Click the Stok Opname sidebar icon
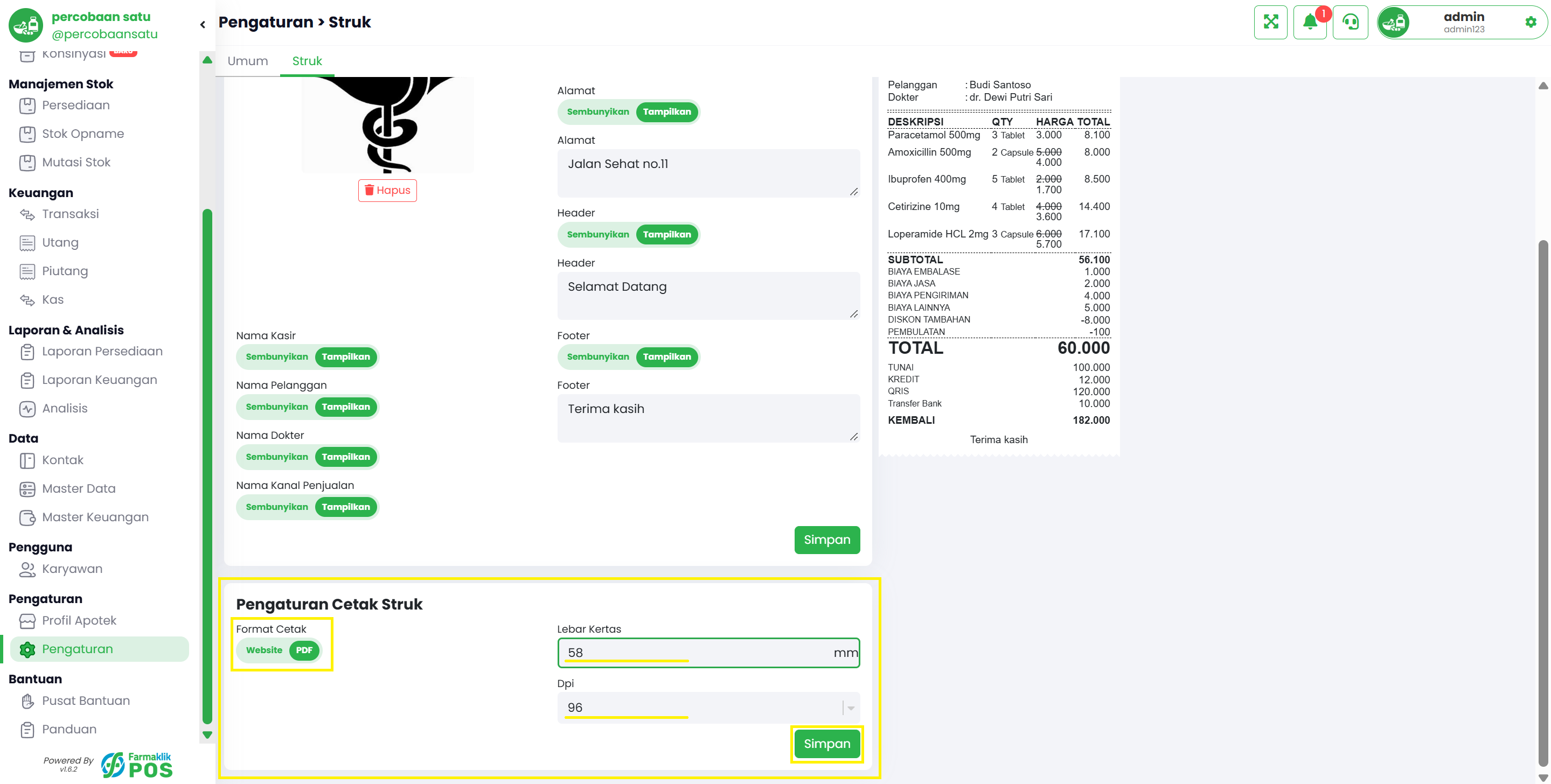The width and height of the screenshot is (1551, 784). [x=27, y=134]
